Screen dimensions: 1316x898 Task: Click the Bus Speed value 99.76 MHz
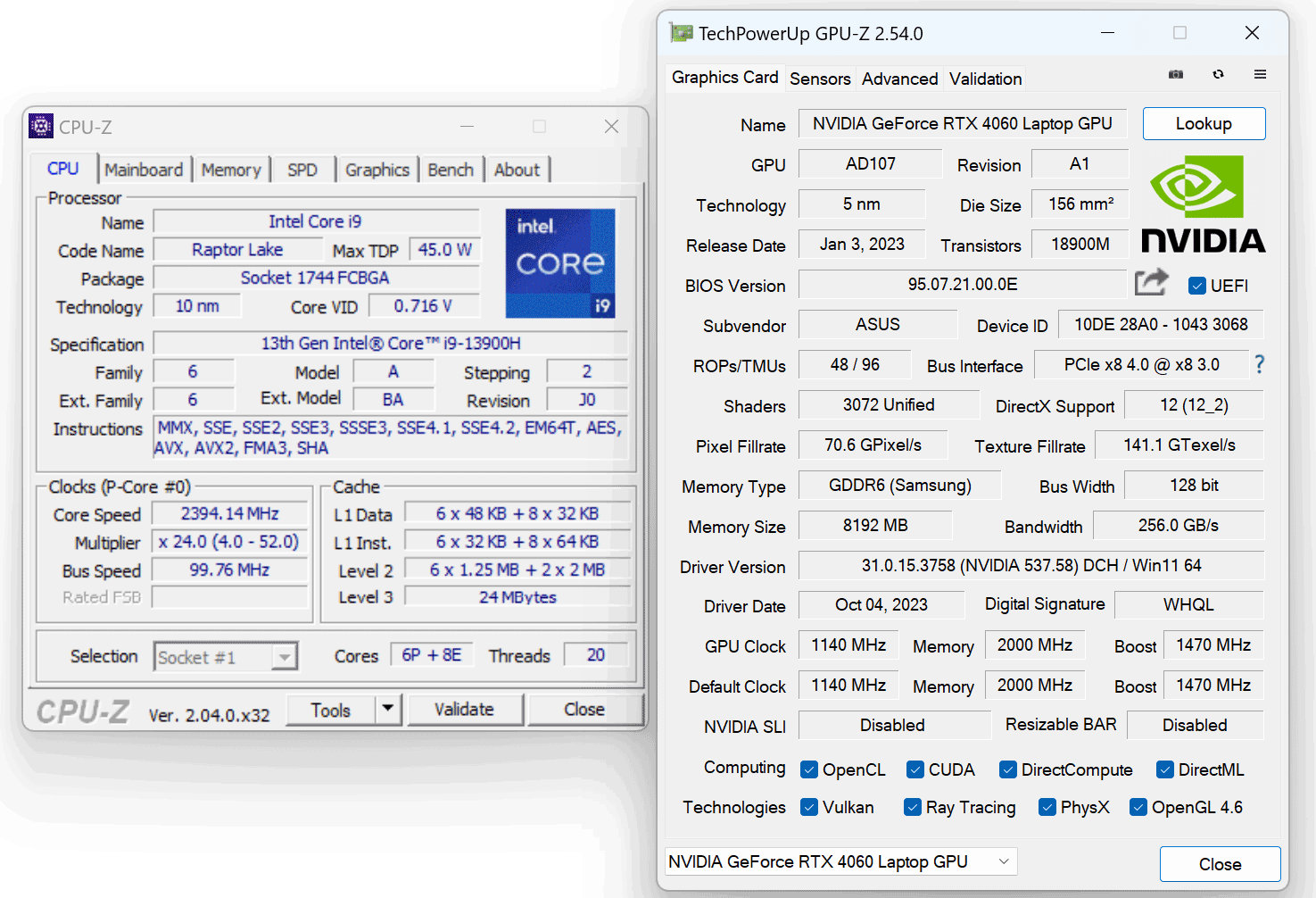coord(229,570)
